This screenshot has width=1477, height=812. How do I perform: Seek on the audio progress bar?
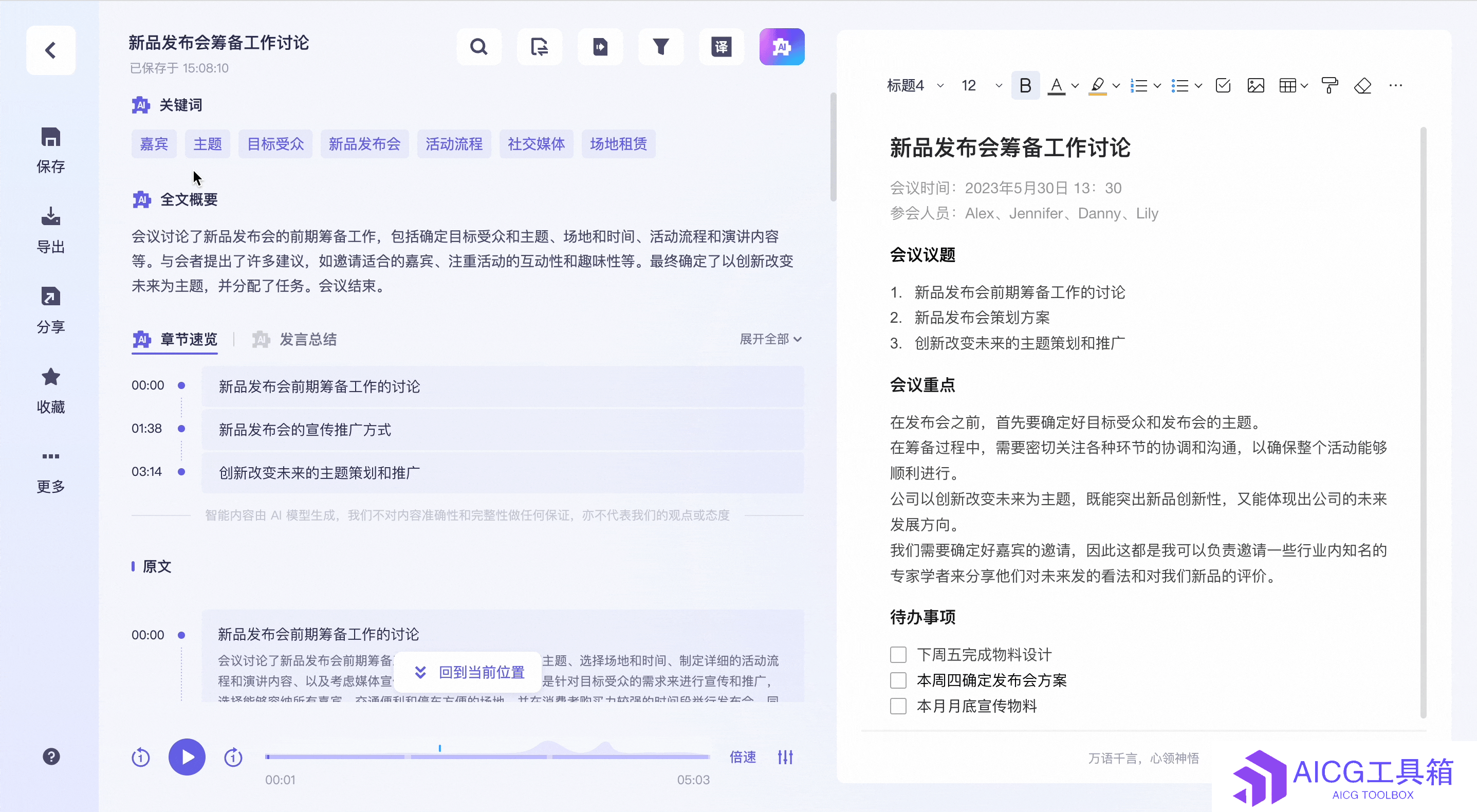(487, 757)
